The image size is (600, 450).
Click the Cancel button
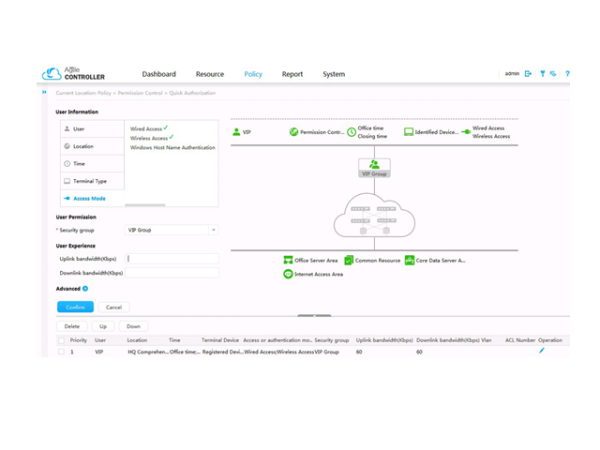pyautogui.click(x=114, y=307)
